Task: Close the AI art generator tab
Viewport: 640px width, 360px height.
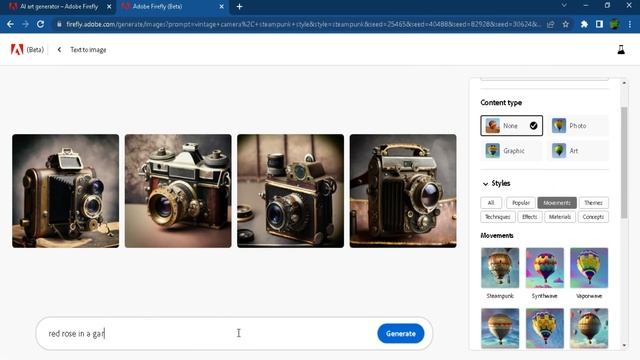Action: coord(109,7)
